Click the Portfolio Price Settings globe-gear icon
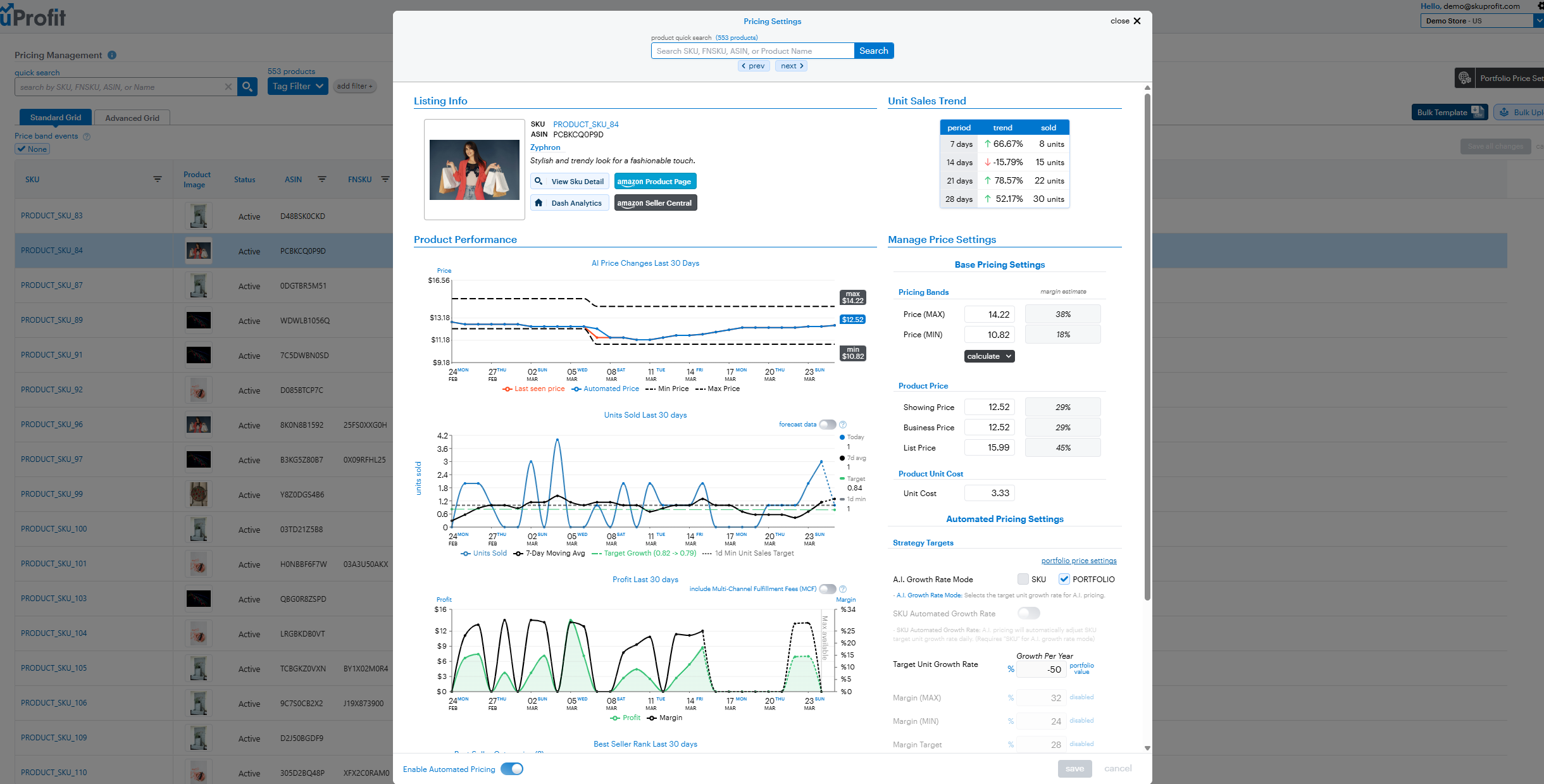This screenshot has width=1544, height=784. tap(1465, 78)
